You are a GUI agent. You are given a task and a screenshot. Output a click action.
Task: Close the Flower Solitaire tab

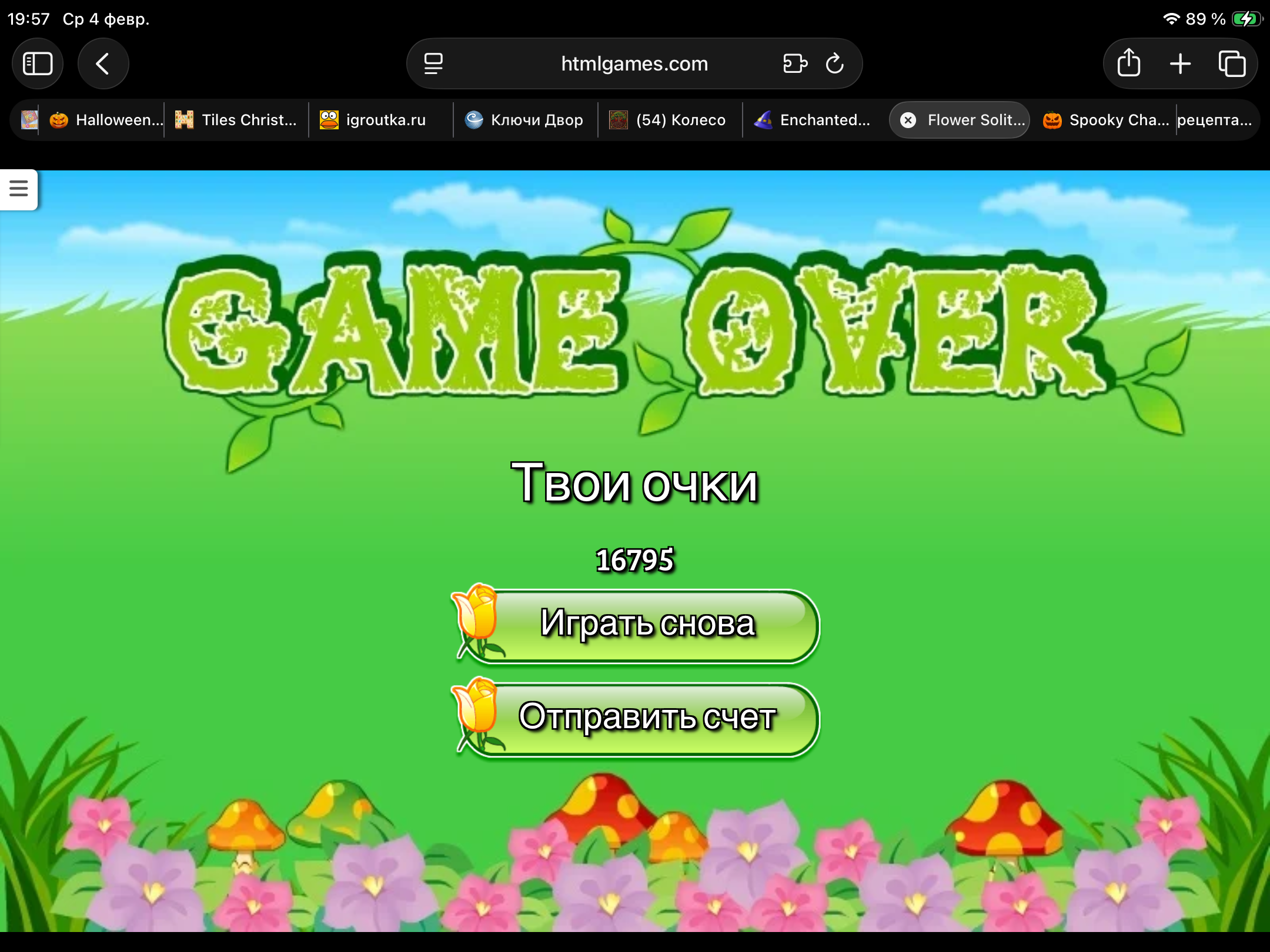(x=908, y=120)
